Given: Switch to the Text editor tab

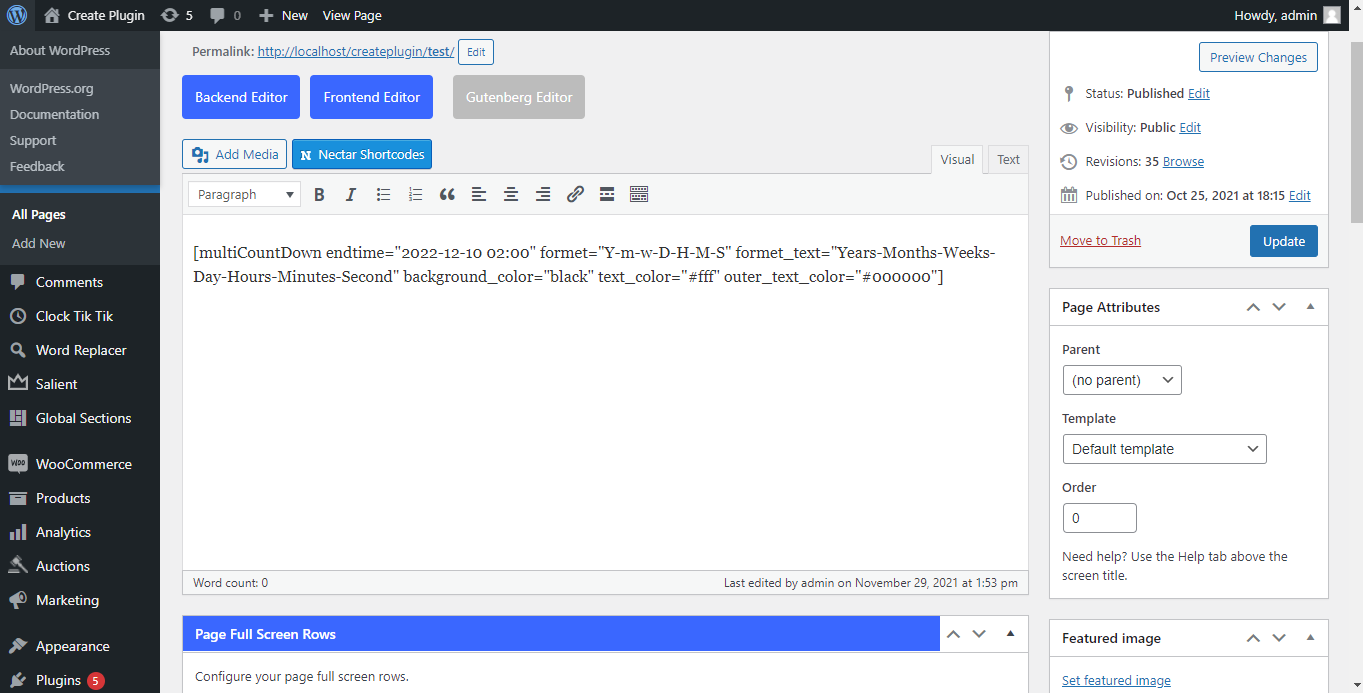Looking at the screenshot, I should pos(1008,160).
